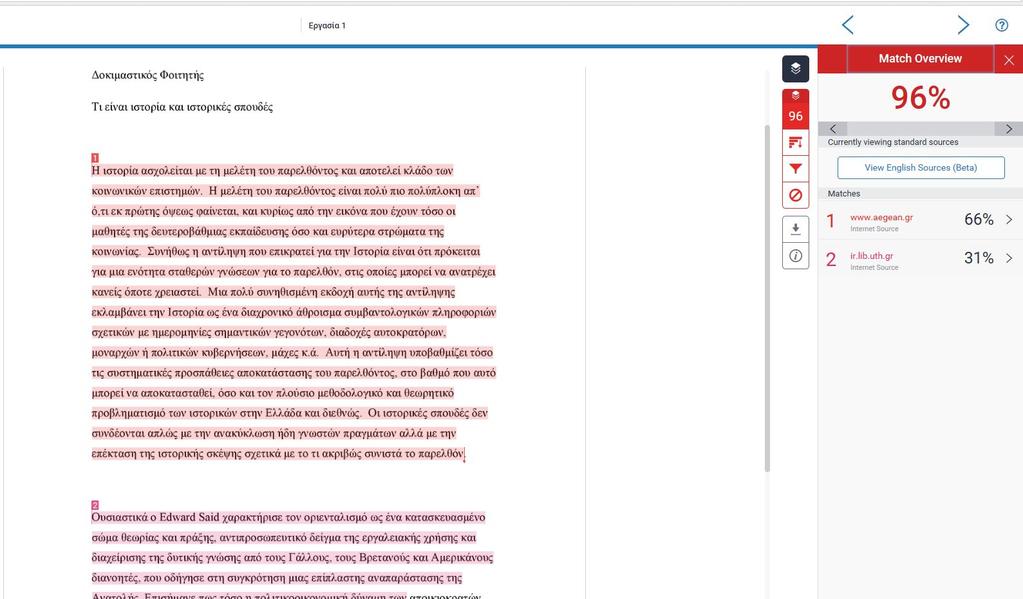Image resolution: width=1023 pixels, height=599 pixels.
Task: Go to next paper arrow
Action: (x=963, y=25)
